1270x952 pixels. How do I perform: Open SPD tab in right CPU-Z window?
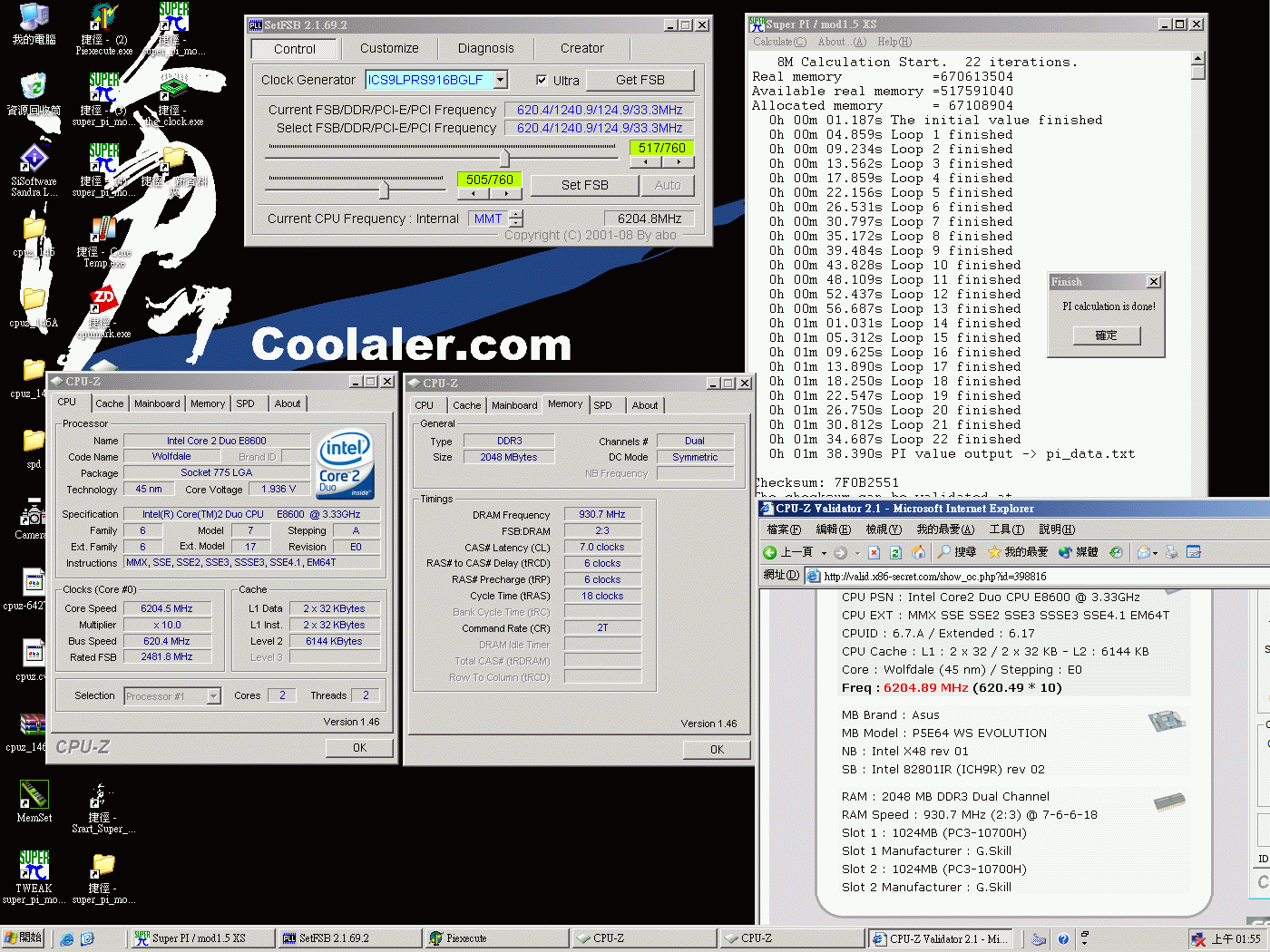click(x=603, y=405)
